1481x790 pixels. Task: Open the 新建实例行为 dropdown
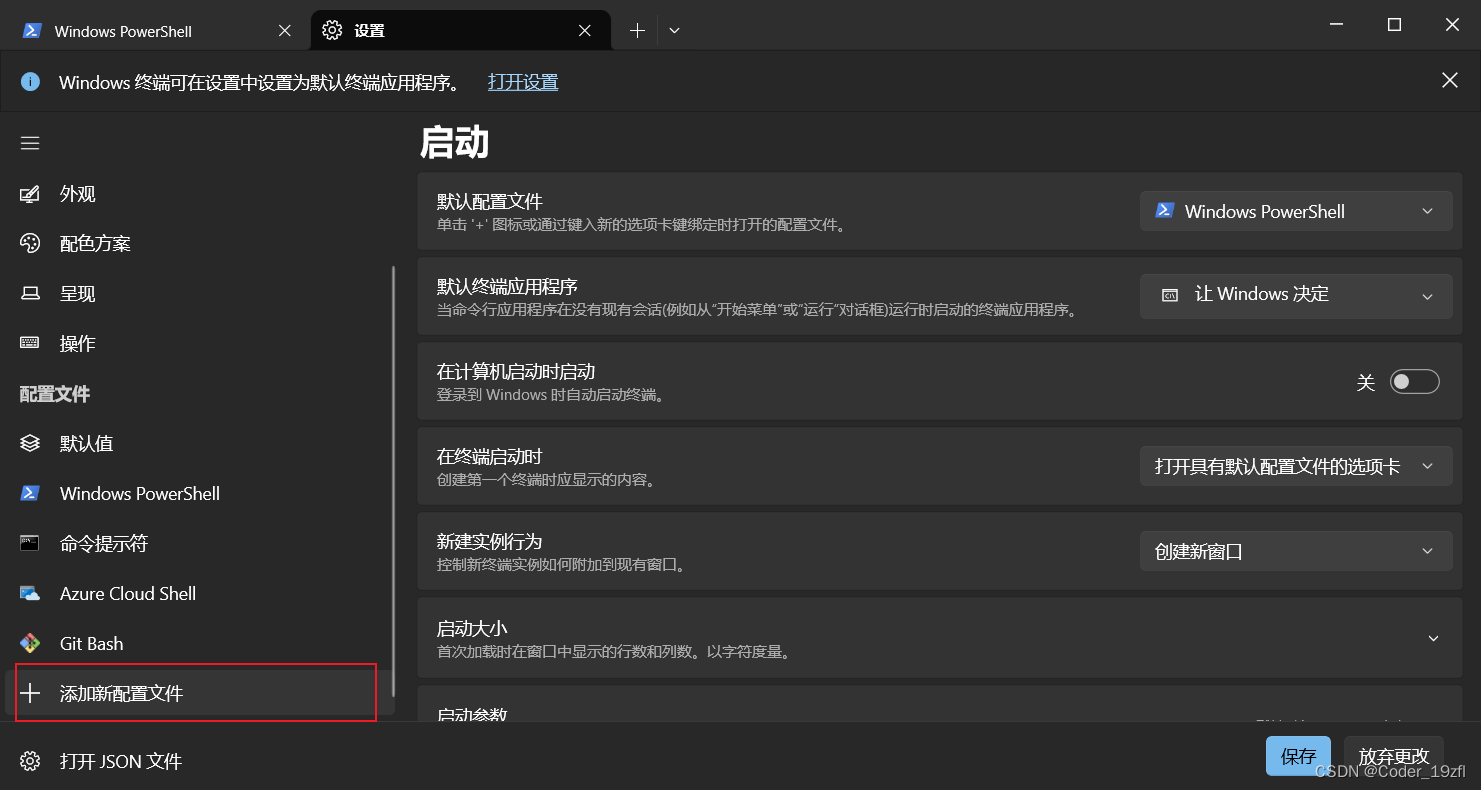[1296, 551]
